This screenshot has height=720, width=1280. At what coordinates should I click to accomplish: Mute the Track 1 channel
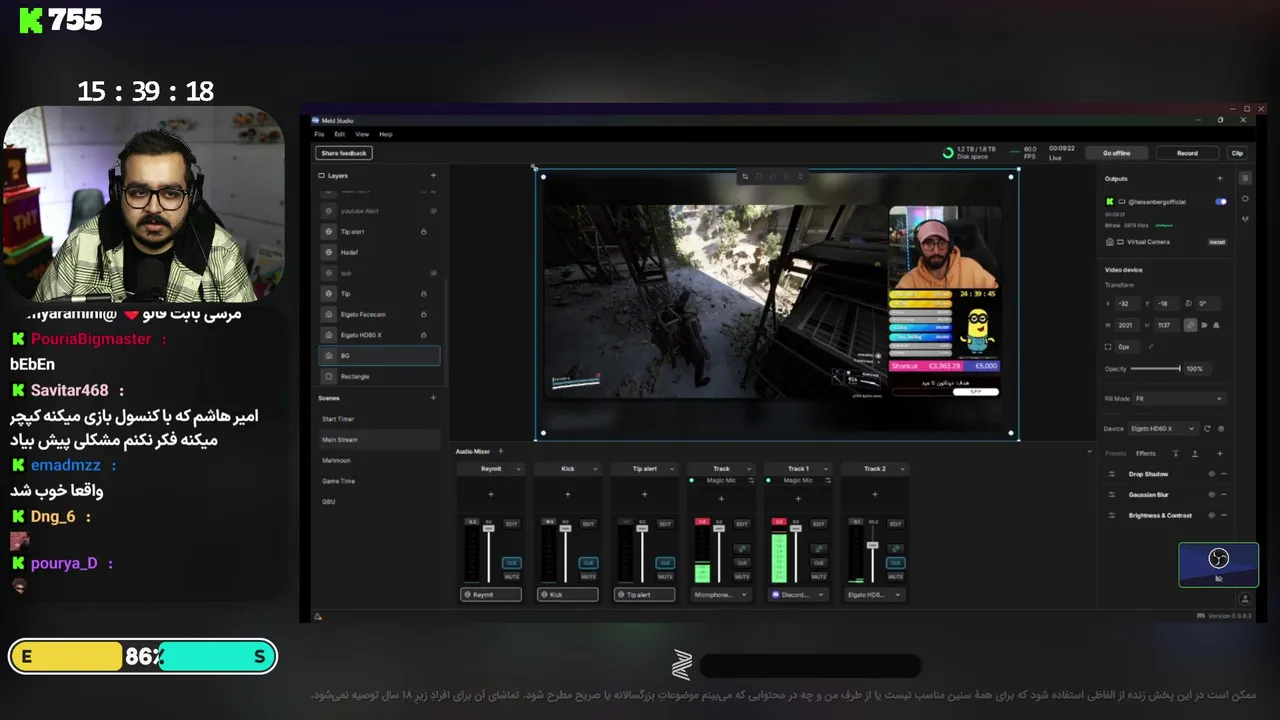tap(818, 577)
